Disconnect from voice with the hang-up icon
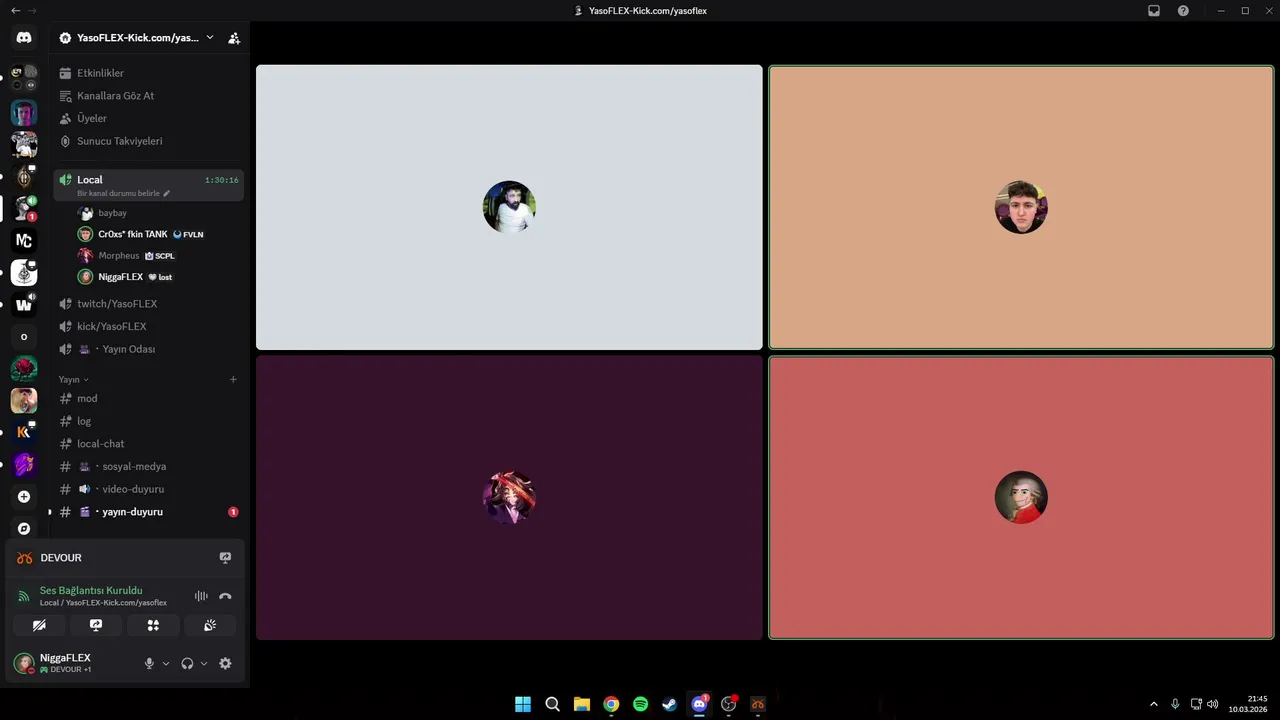 coord(225,596)
